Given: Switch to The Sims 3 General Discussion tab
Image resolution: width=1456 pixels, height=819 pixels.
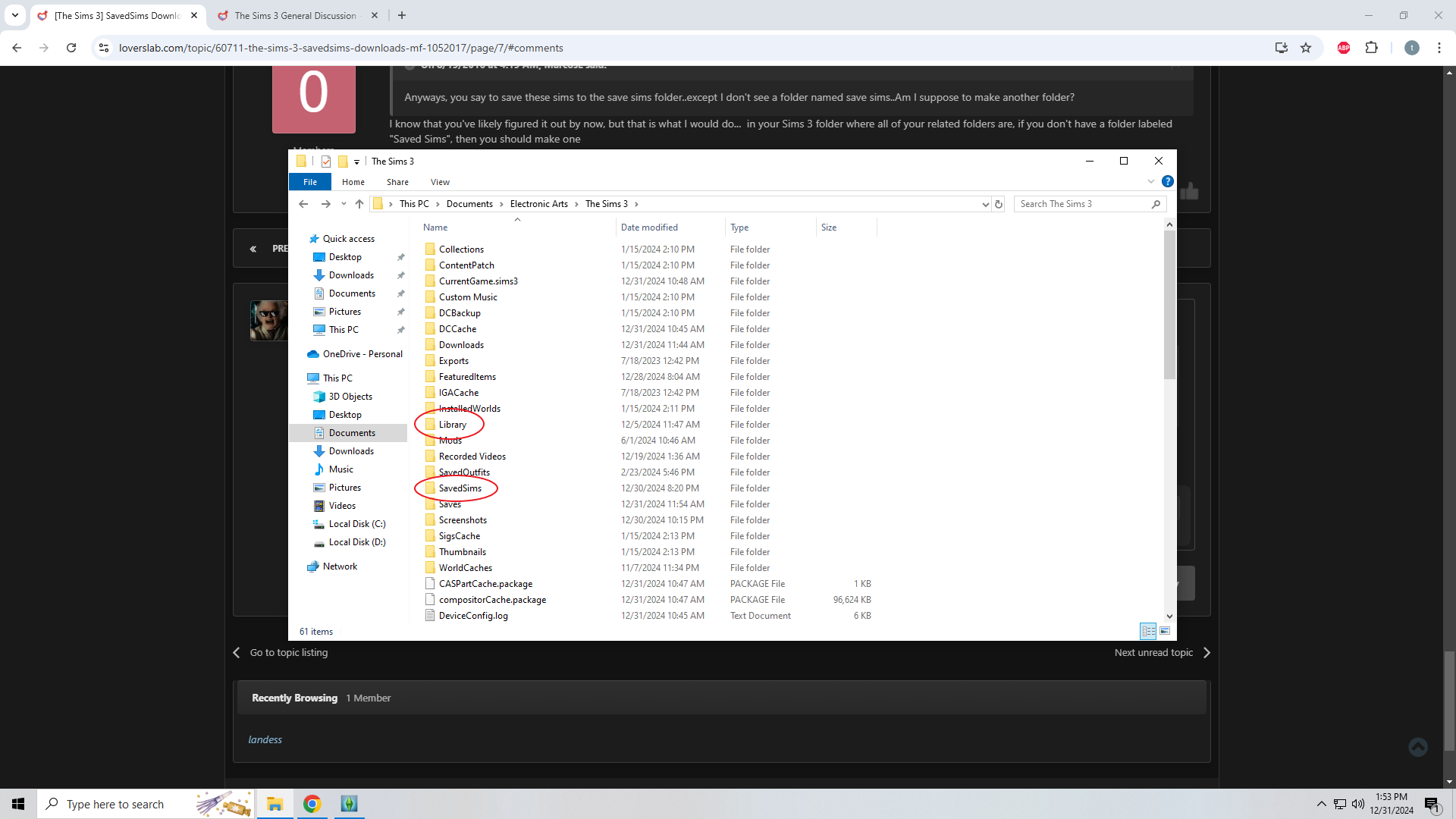Looking at the screenshot, I should point(296,15).
